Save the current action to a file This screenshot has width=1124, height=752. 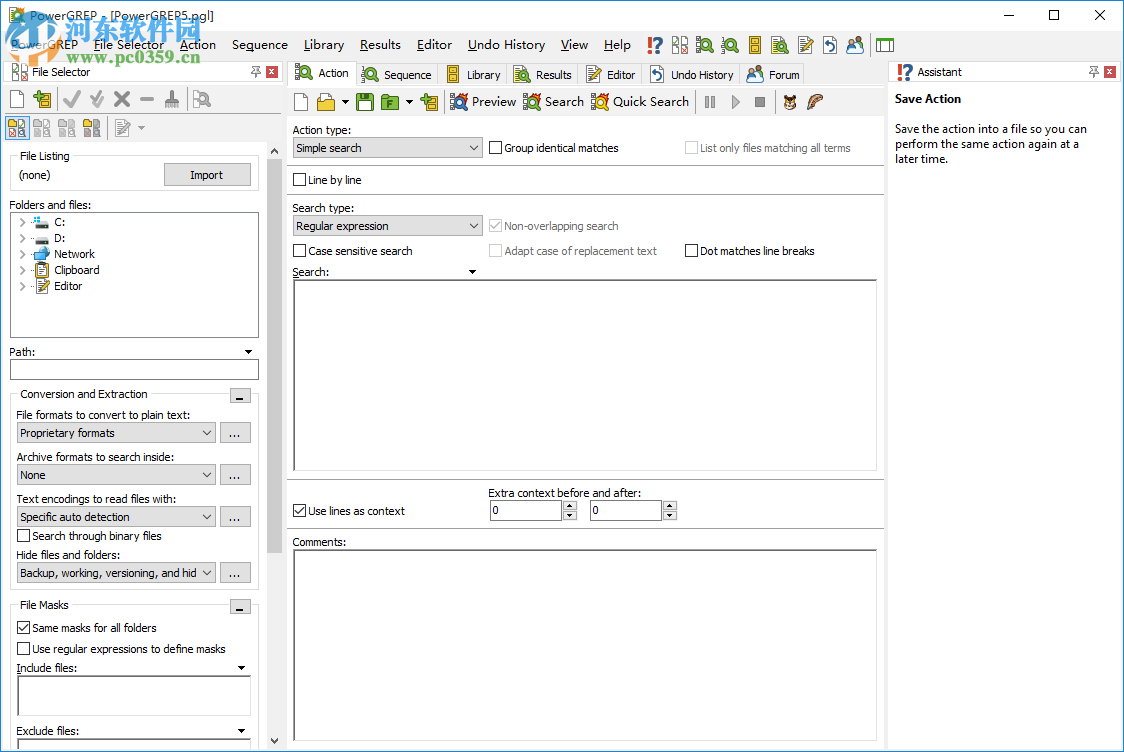[x=363, y=101]
